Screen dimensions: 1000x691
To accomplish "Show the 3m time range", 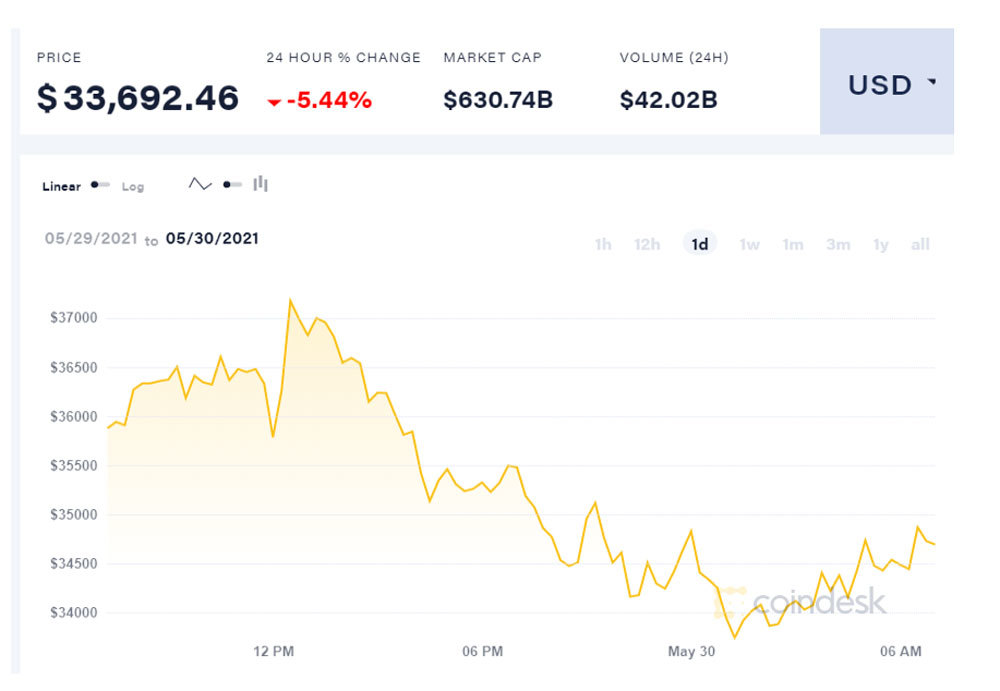I will click(838, 244).
